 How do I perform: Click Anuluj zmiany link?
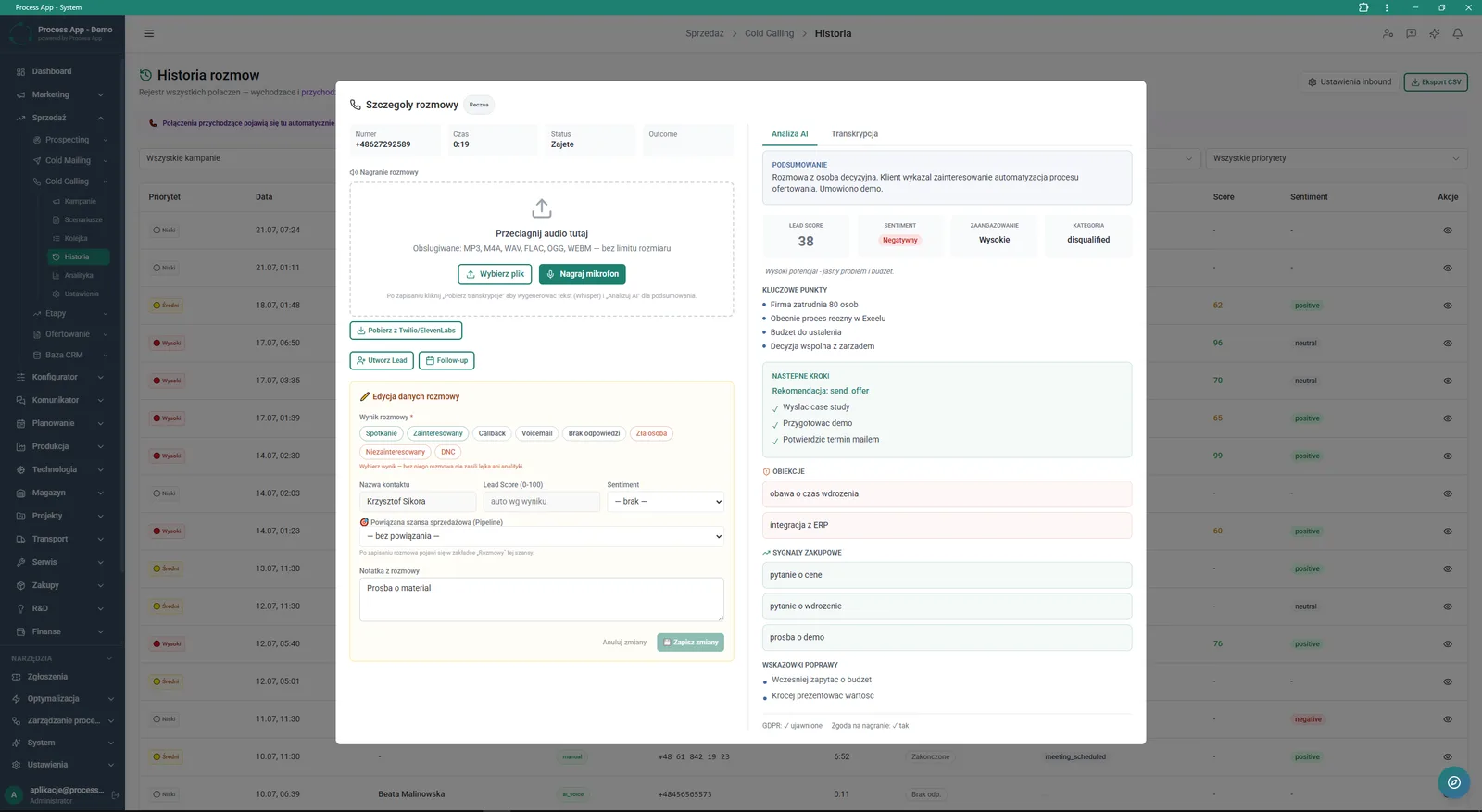point(624,643)
